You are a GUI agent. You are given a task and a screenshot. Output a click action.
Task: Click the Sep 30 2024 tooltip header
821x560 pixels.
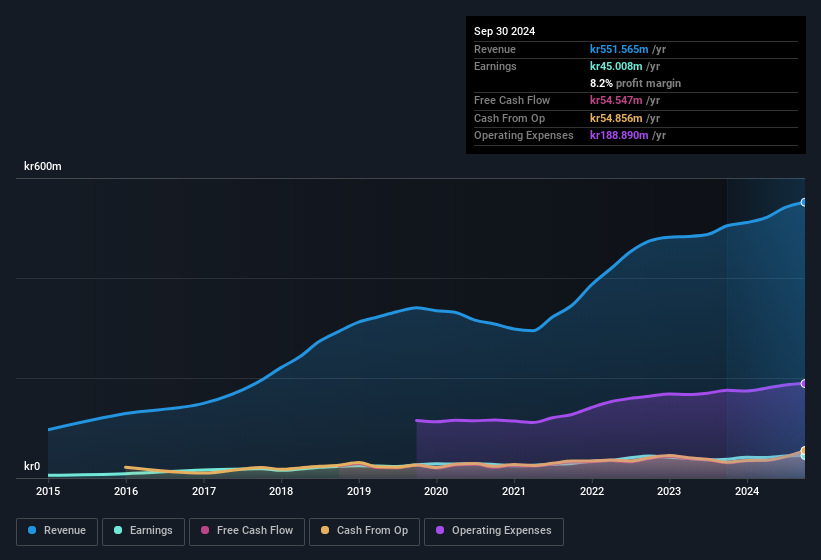(504, 31)
